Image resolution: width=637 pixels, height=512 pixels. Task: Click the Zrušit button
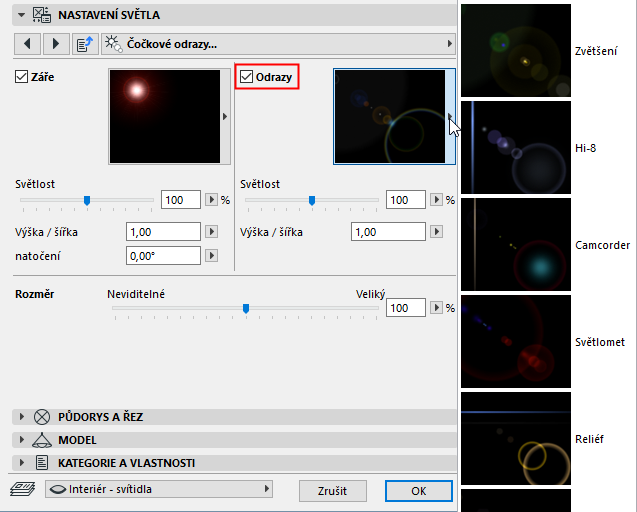(x=333, y=491)
